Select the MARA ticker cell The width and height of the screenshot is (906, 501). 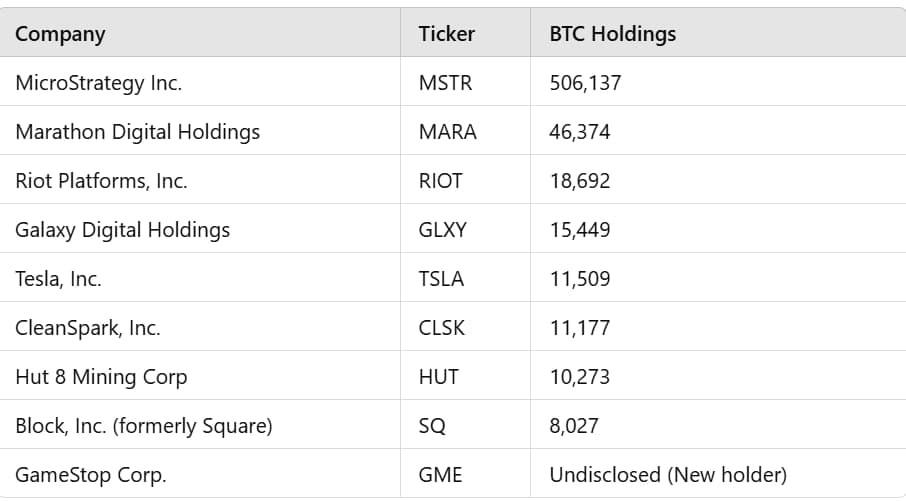click(447, 132)
